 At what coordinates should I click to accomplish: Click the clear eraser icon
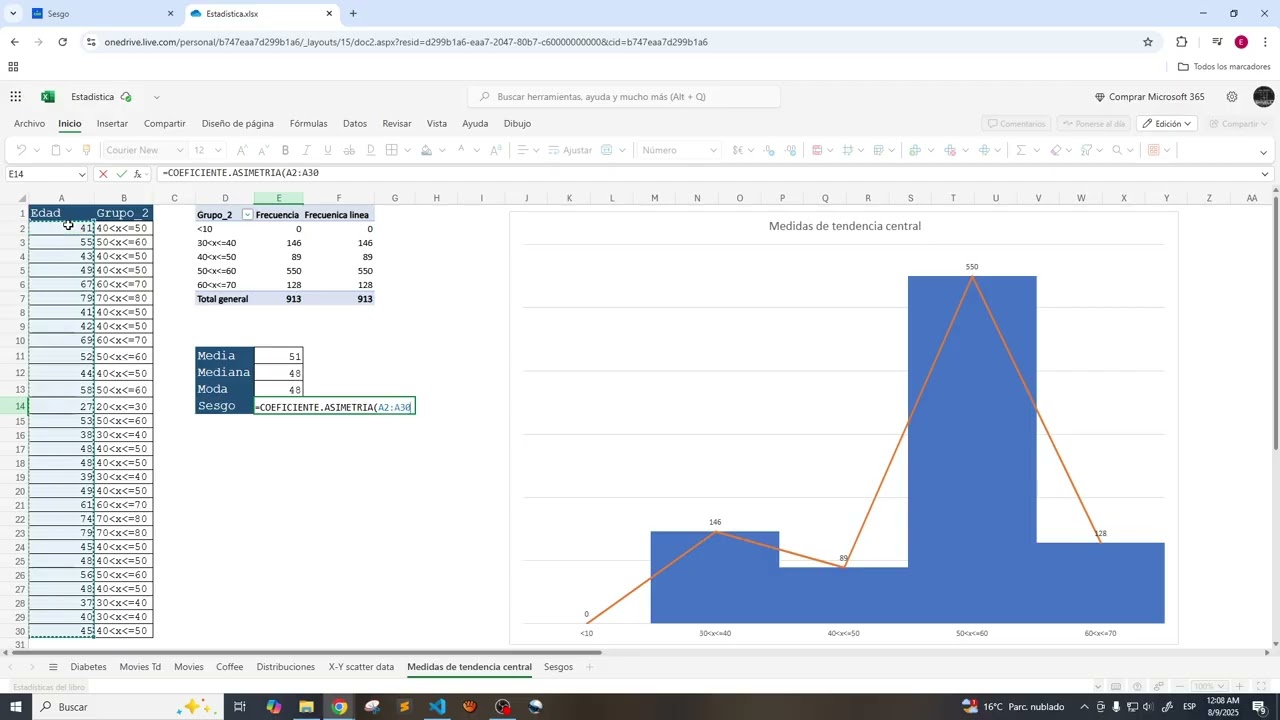point(1055,150)
